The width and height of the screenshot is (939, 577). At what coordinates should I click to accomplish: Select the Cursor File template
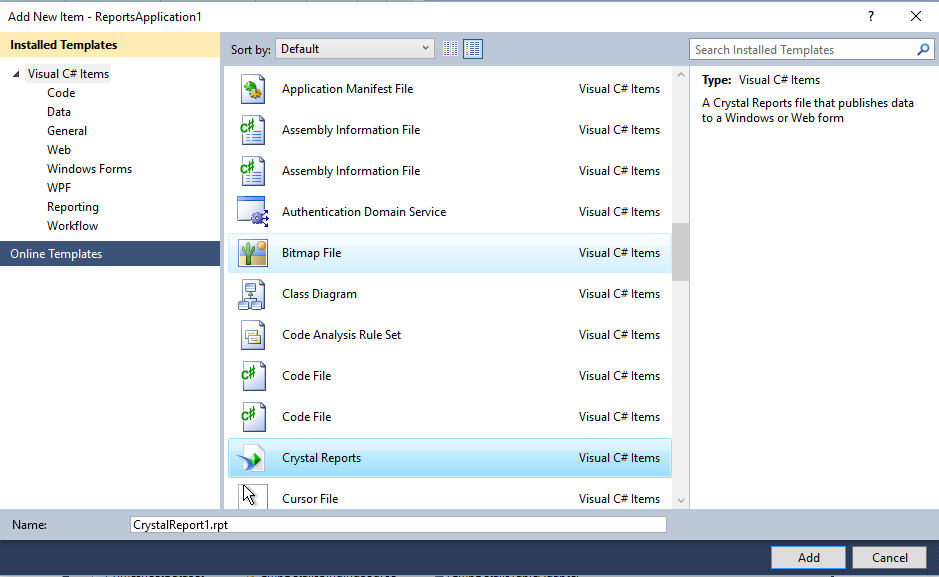(x=450, y=496)
